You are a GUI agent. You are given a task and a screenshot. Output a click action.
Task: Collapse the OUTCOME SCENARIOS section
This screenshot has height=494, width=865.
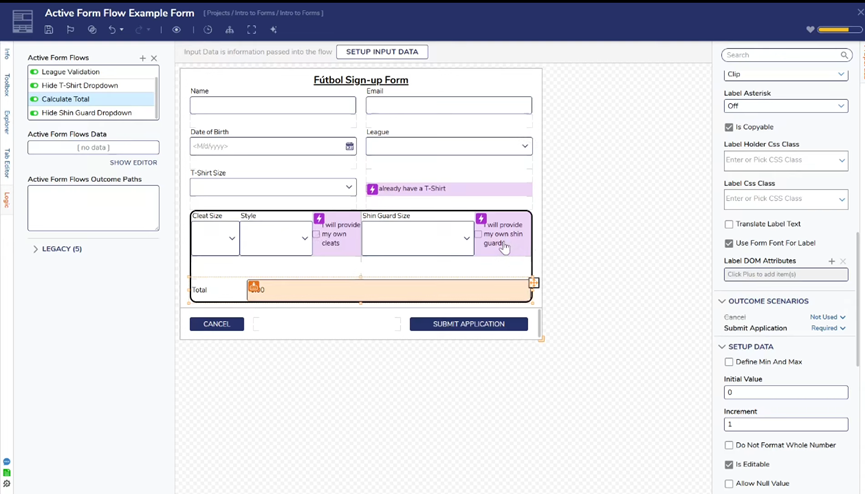722,301
